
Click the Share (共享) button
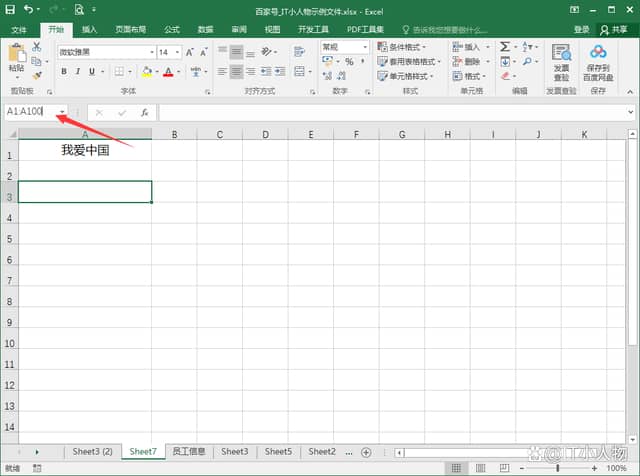coord(613,29)
